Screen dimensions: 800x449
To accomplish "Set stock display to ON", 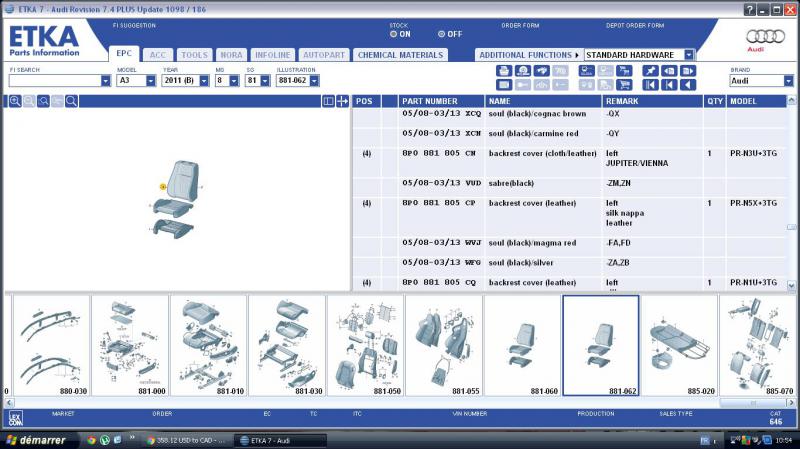I will click(x=393, y=34).
